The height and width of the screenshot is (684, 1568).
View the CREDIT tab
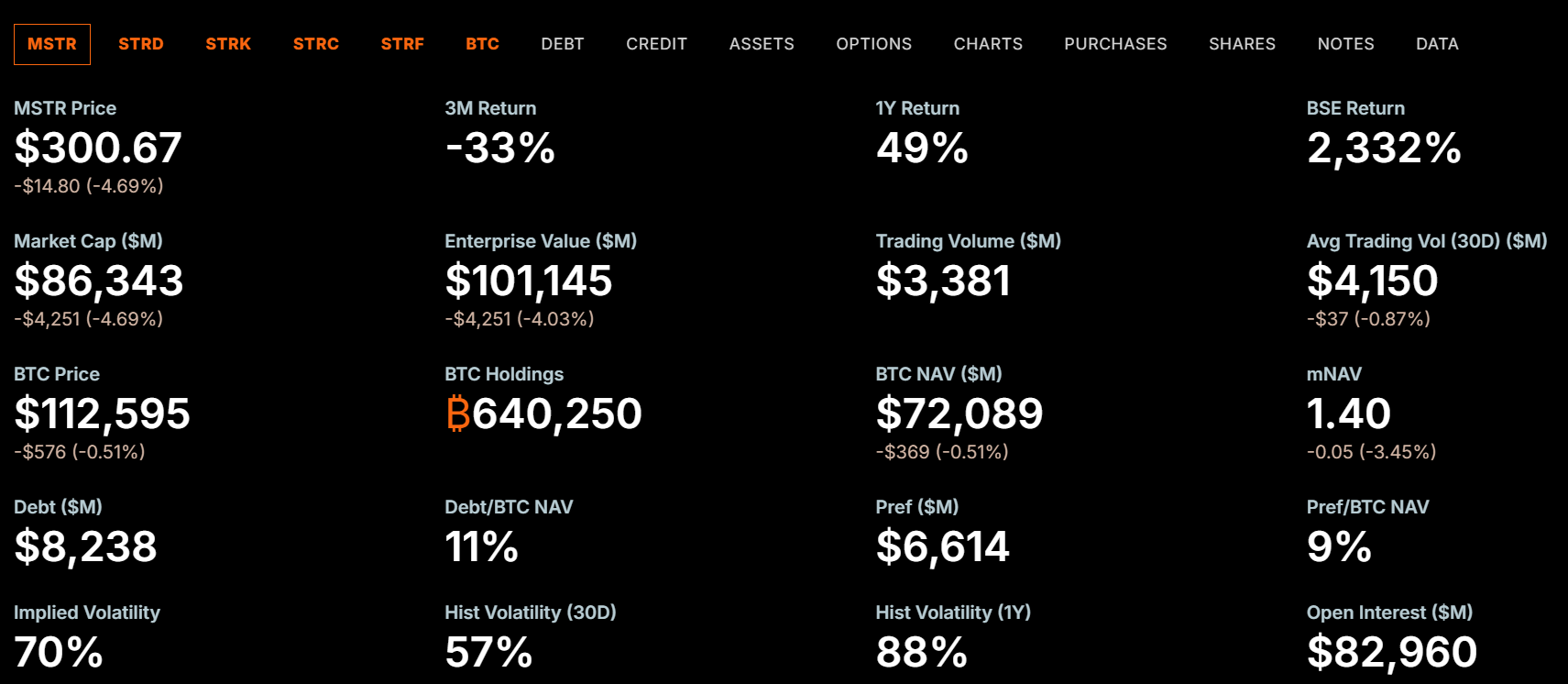point(656,44)
